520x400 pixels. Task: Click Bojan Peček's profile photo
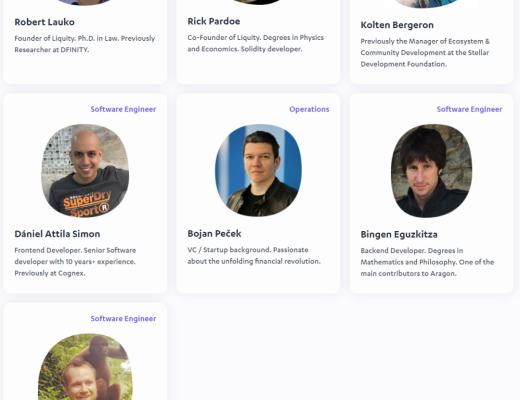click(x=258, y=170)
